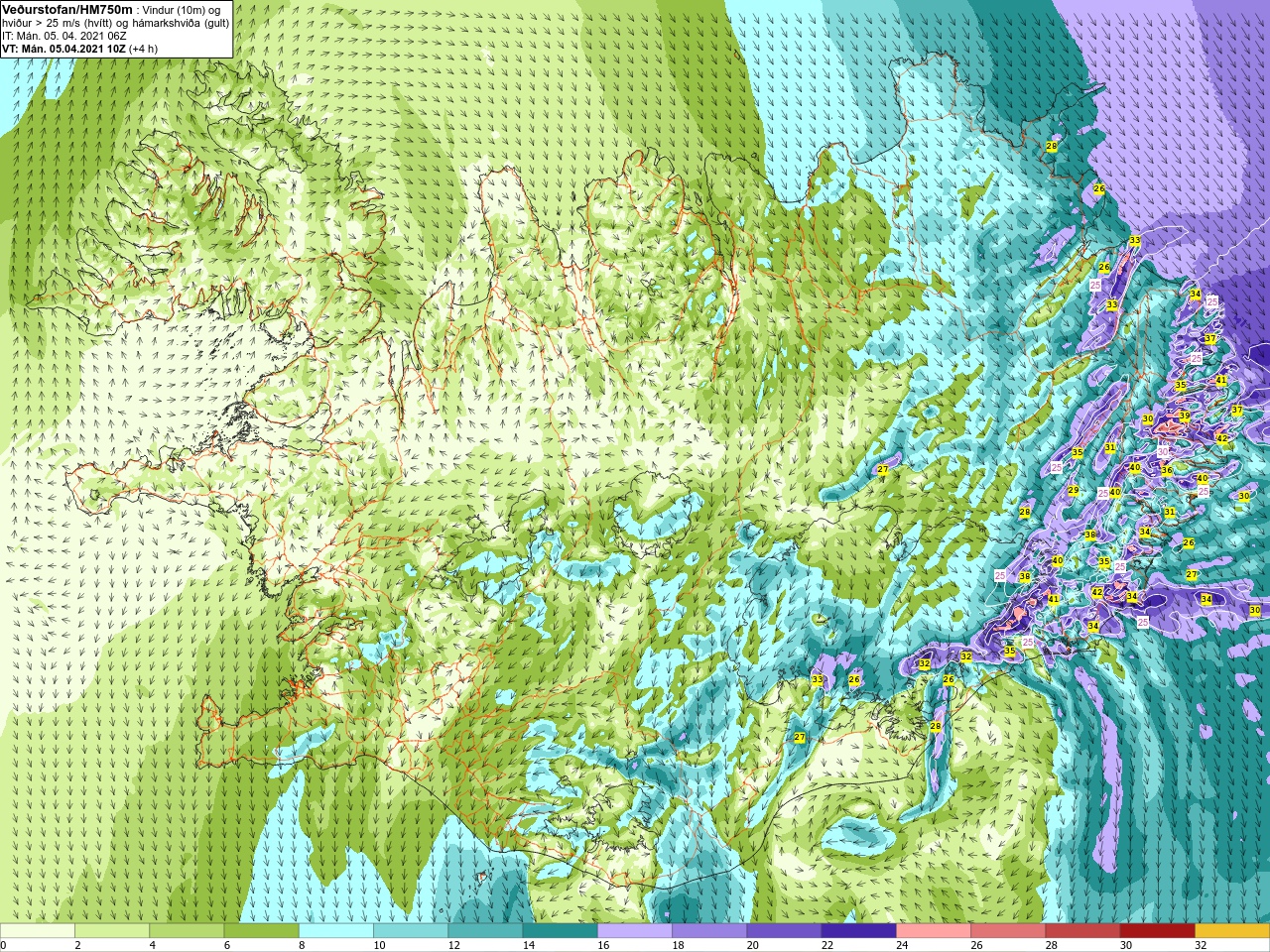Click the lavender 16–18 m/s legend swatch

[x=635, y=931]
